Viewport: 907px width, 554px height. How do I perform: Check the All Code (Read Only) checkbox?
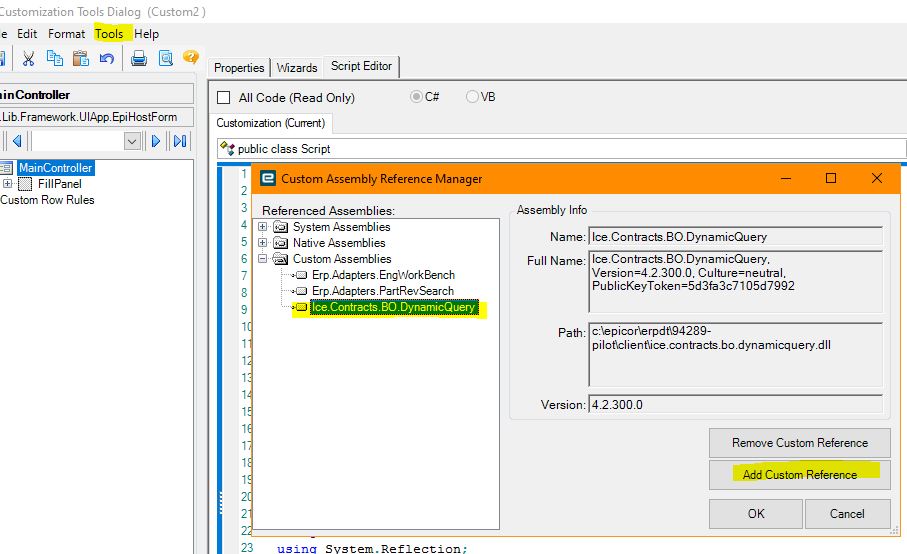point(223,97)
